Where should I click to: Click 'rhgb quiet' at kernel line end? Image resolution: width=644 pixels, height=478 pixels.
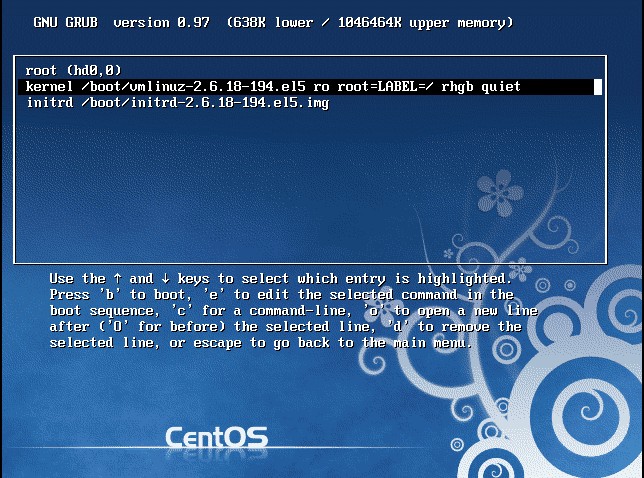click(x=481, y=87)
